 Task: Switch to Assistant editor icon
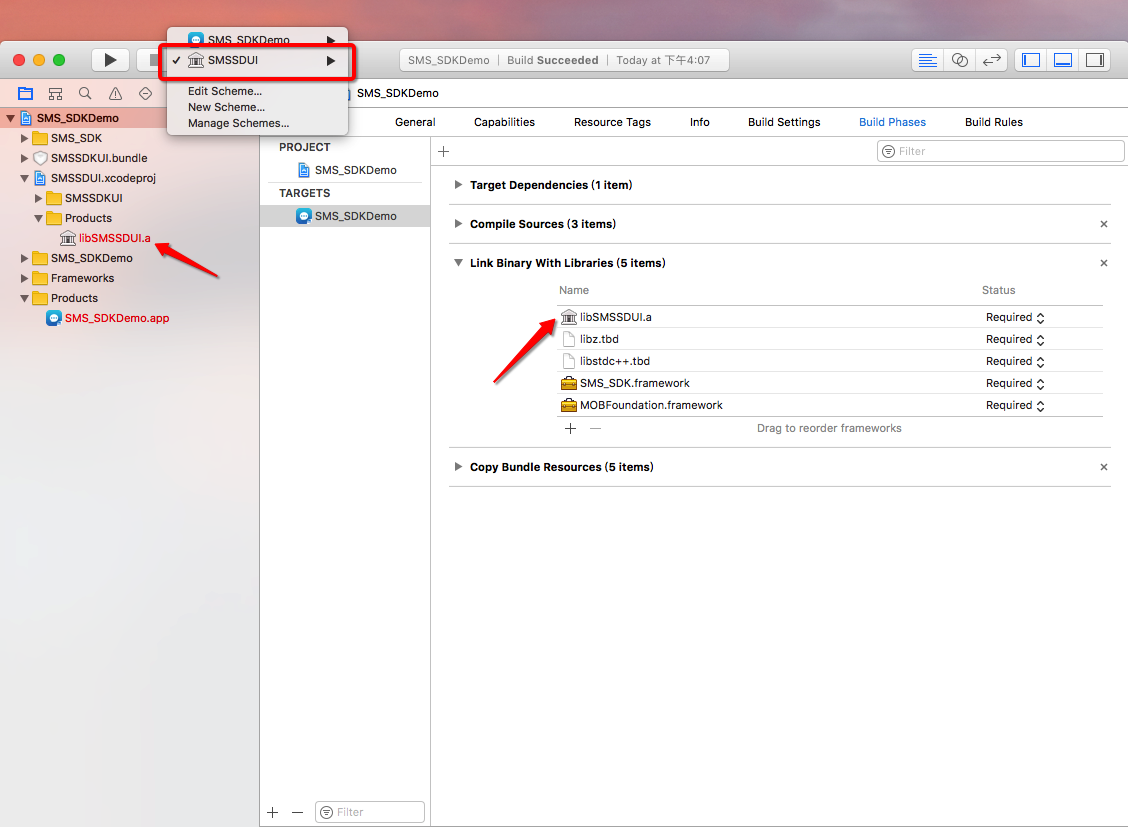coord(960,60)
